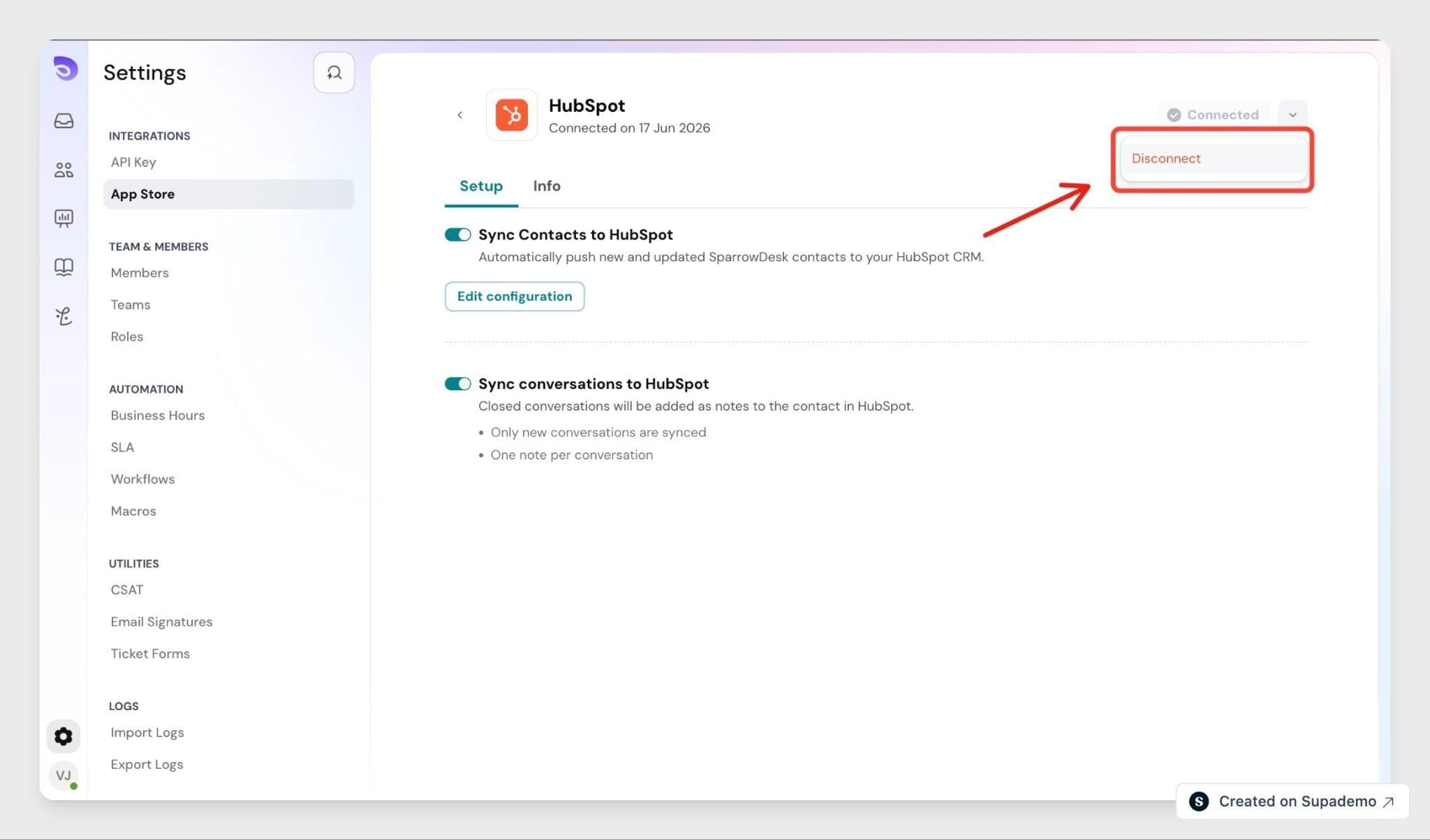1430x840 pixels.
Task: Open Workflows in the settings sidebar
Action: pyautogui.click(x=142, y=479)
